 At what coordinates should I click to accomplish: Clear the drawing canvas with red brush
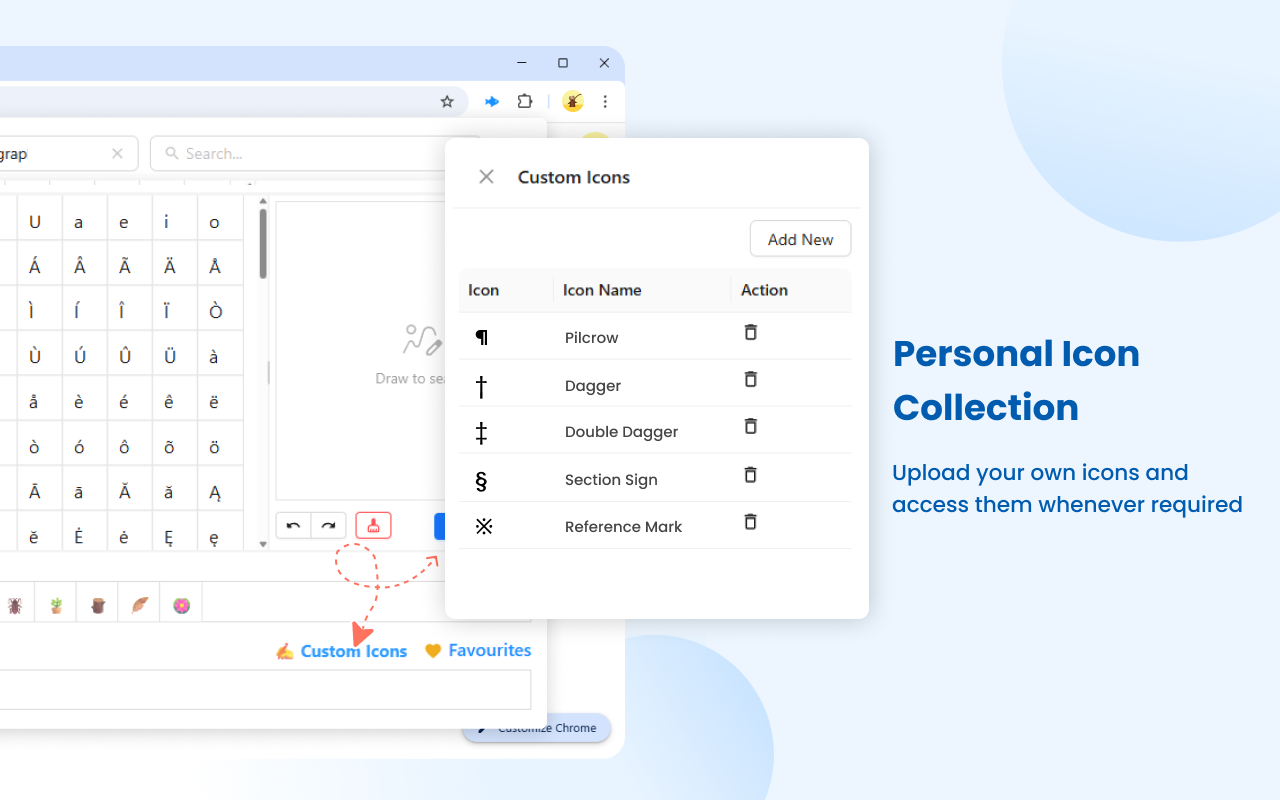click(373, 525)
